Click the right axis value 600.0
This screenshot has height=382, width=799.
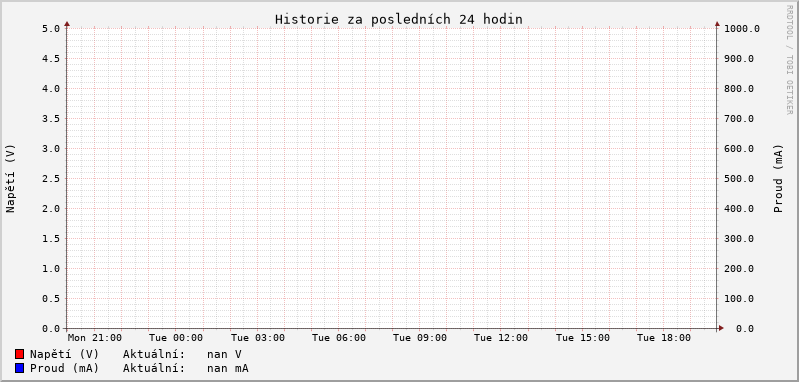(x=738, y=149)
